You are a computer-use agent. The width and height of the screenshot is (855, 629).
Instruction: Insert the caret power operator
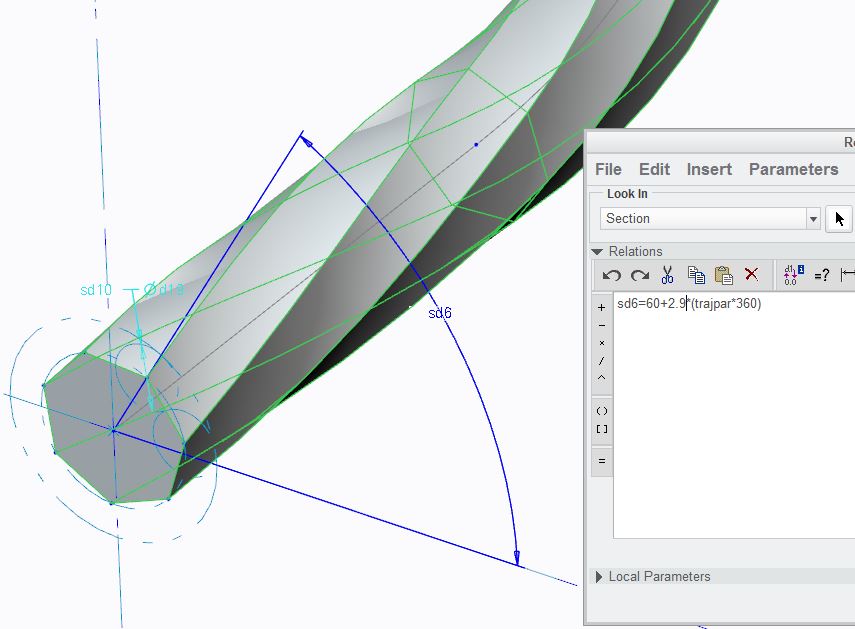601,378
